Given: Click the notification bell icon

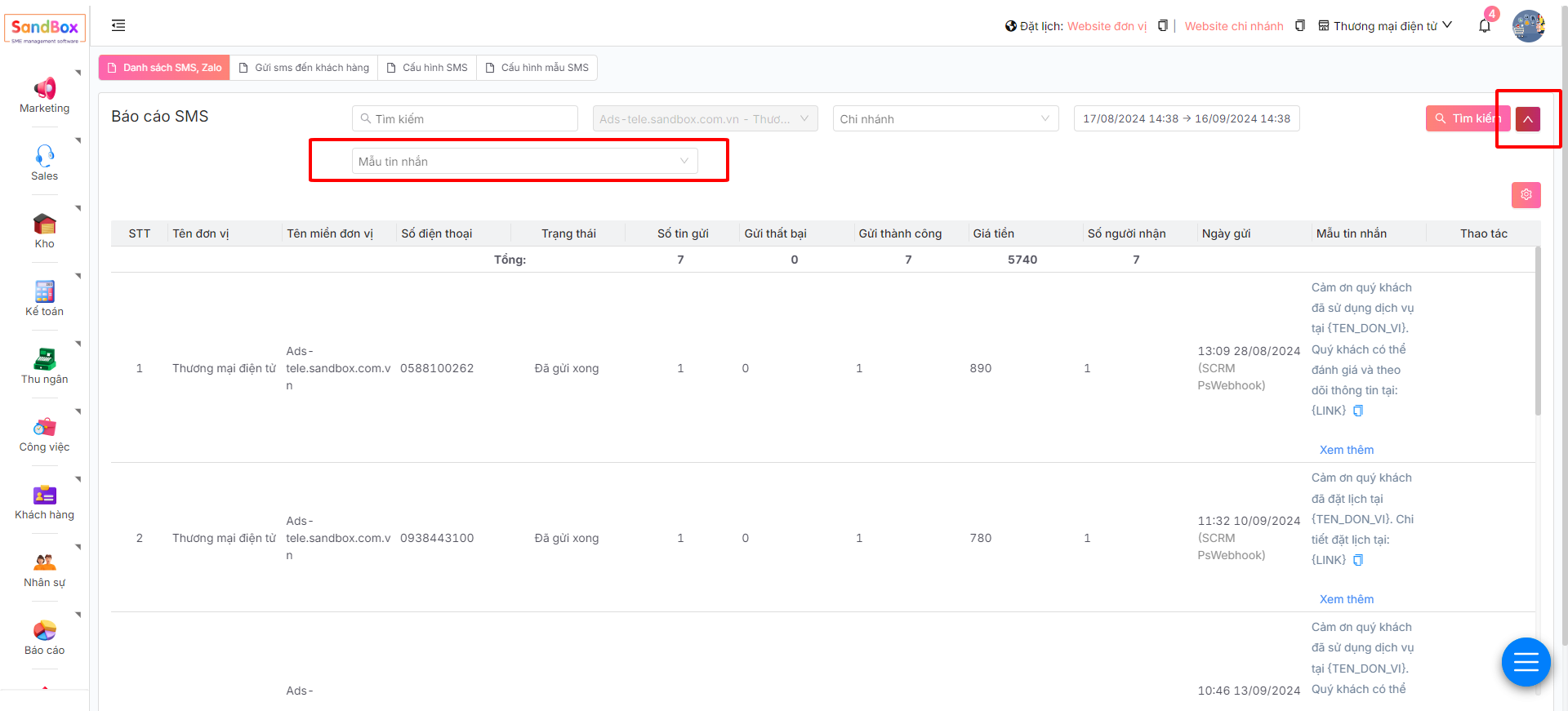Looking at the screenshot, I should tap(1484, 26).
